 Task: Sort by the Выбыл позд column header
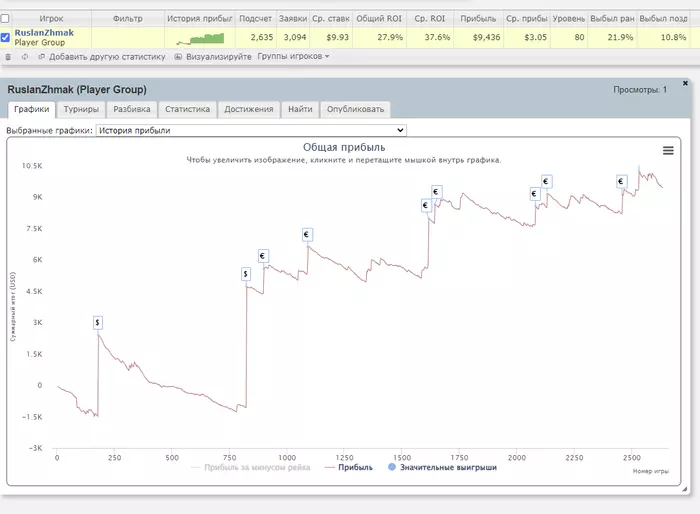663,19
